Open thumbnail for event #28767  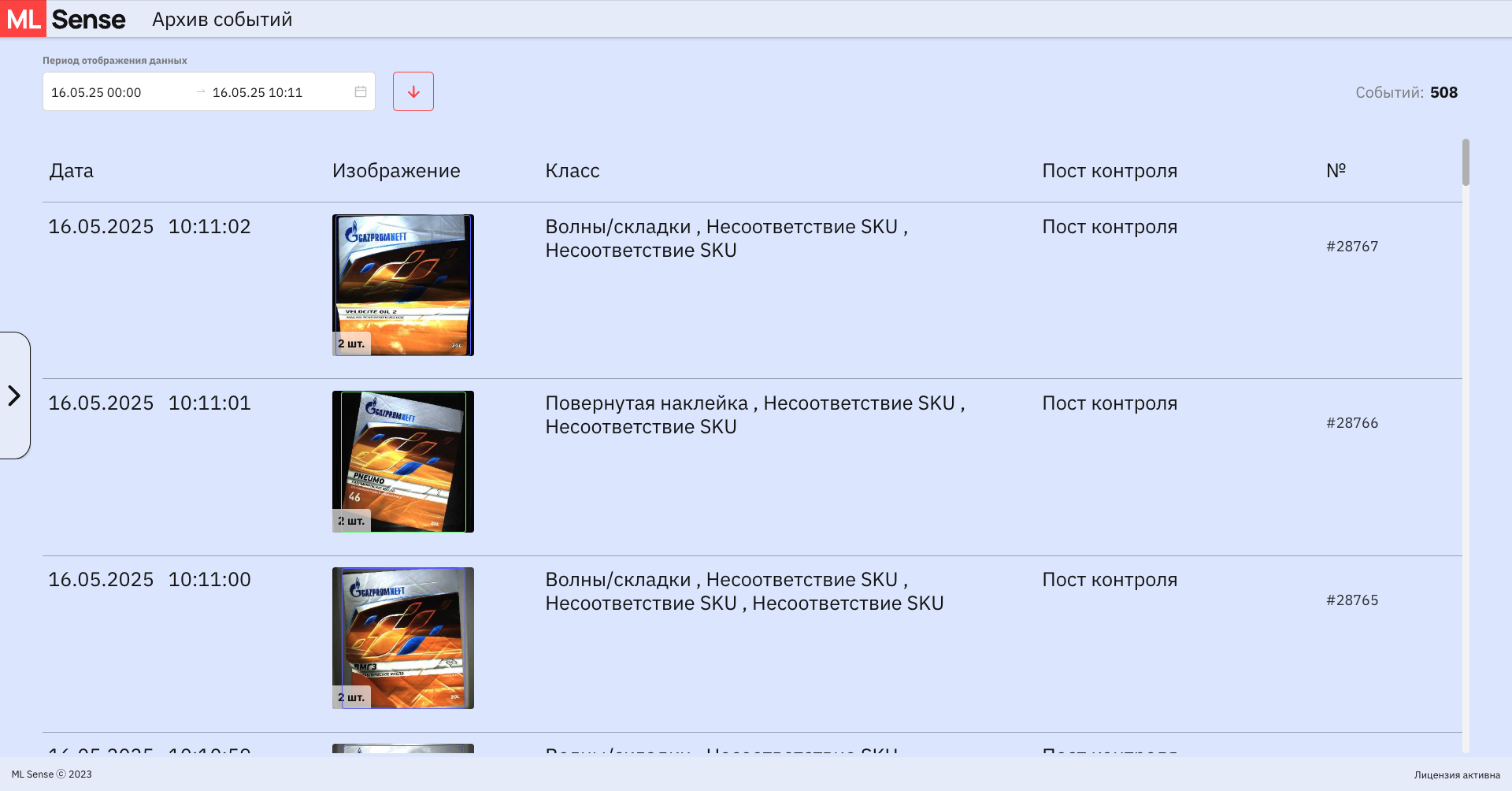click(403, 285)
